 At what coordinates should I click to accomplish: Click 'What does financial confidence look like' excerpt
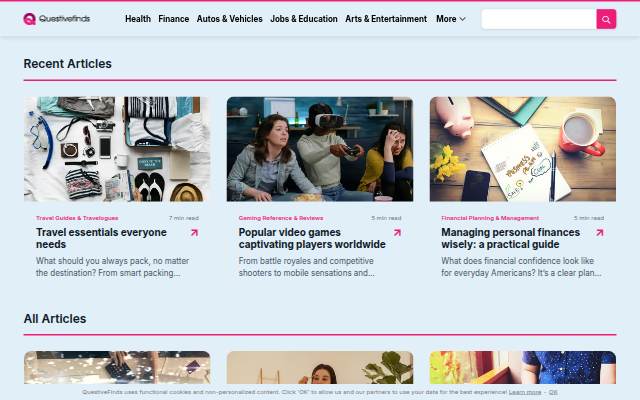(521, 267)
